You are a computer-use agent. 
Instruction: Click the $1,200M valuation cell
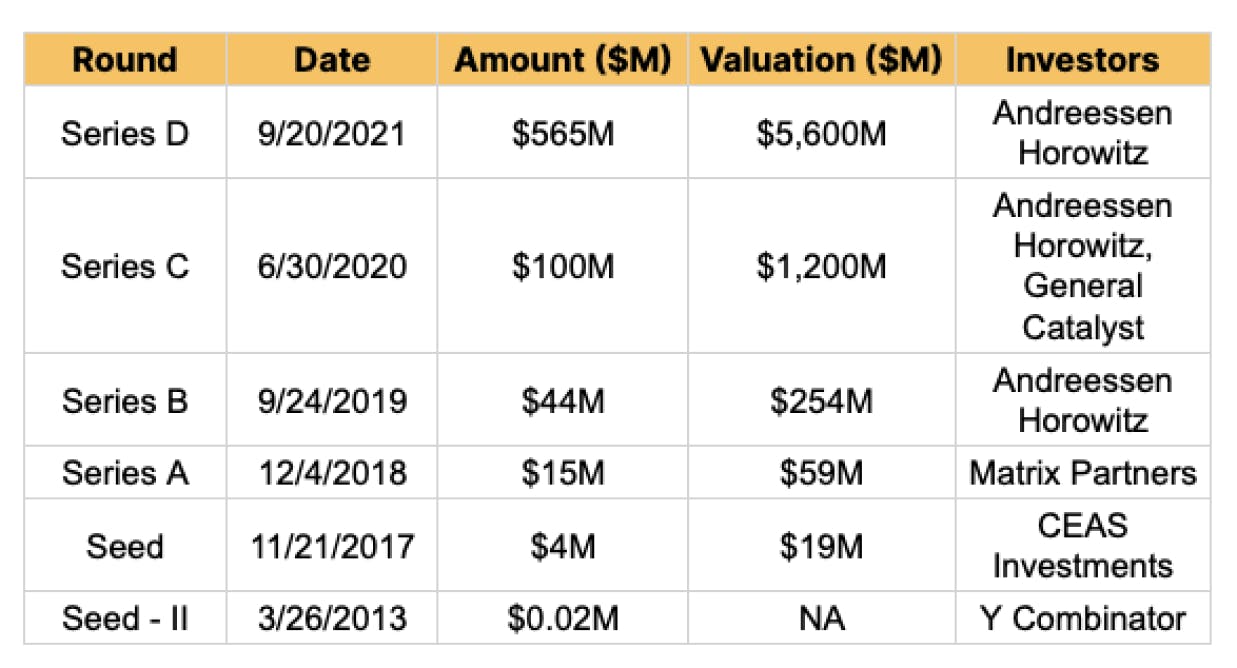[821, 266]
